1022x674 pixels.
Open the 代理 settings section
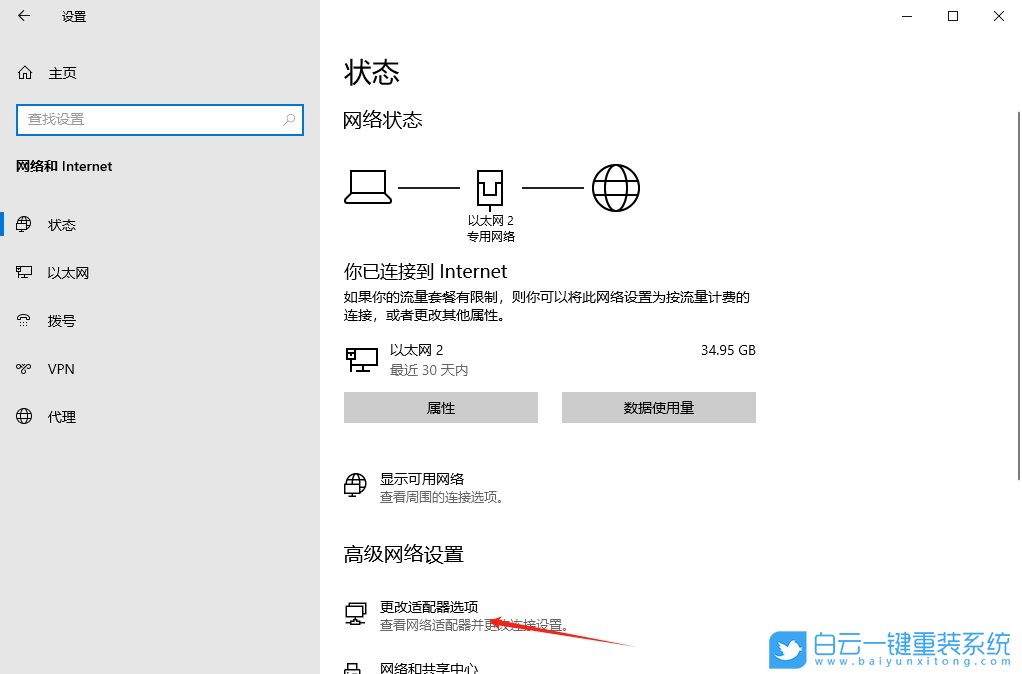[x=62, y=417]
